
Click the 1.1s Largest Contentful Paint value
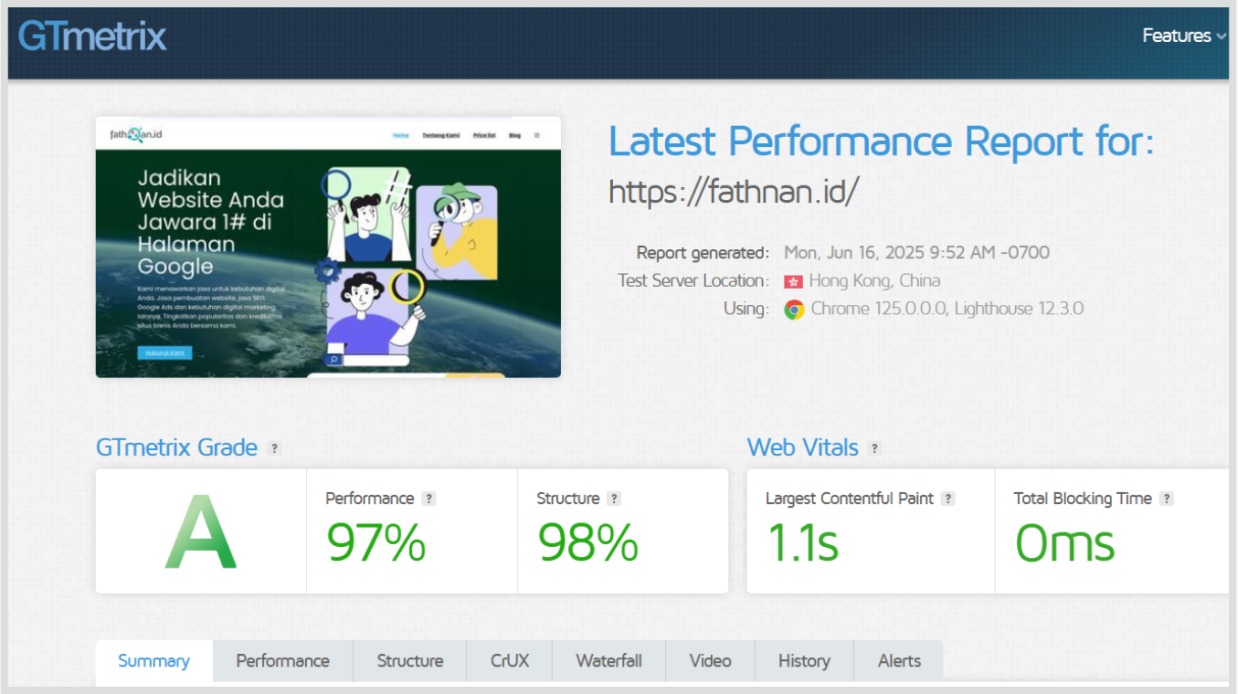(x=802, y=543)
